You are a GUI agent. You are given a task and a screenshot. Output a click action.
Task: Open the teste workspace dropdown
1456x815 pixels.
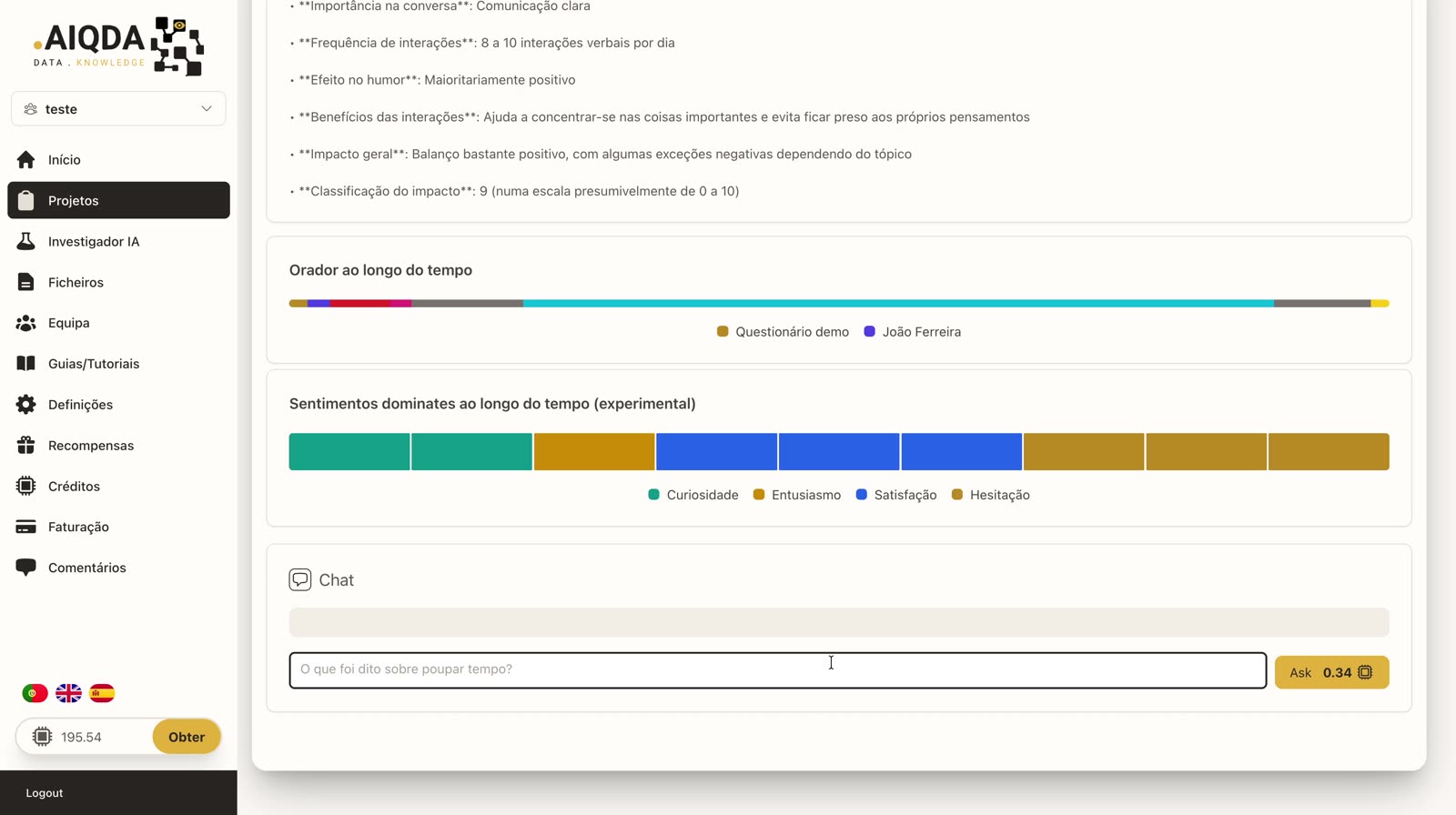coord(118,109)
